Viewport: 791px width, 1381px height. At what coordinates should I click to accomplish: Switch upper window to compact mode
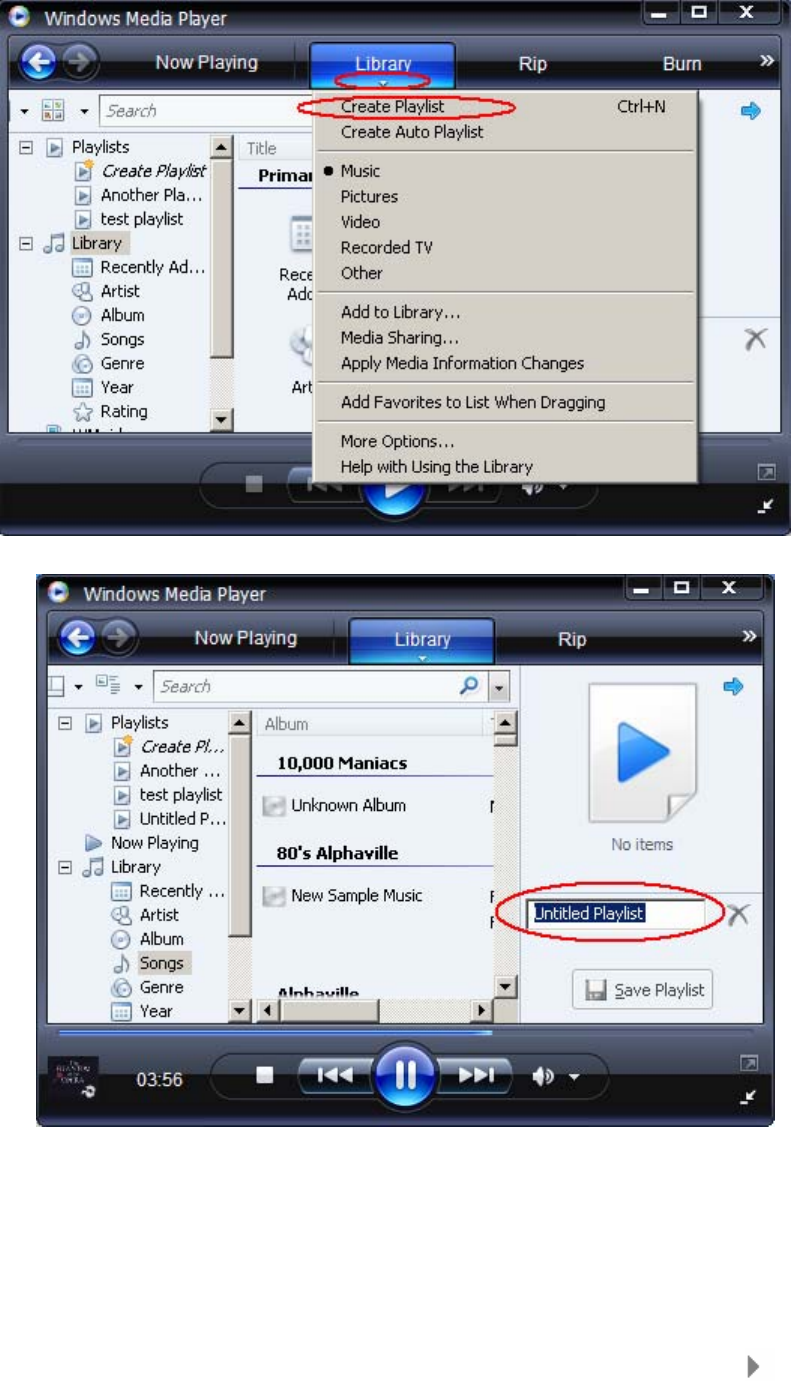tap(765, 506)
